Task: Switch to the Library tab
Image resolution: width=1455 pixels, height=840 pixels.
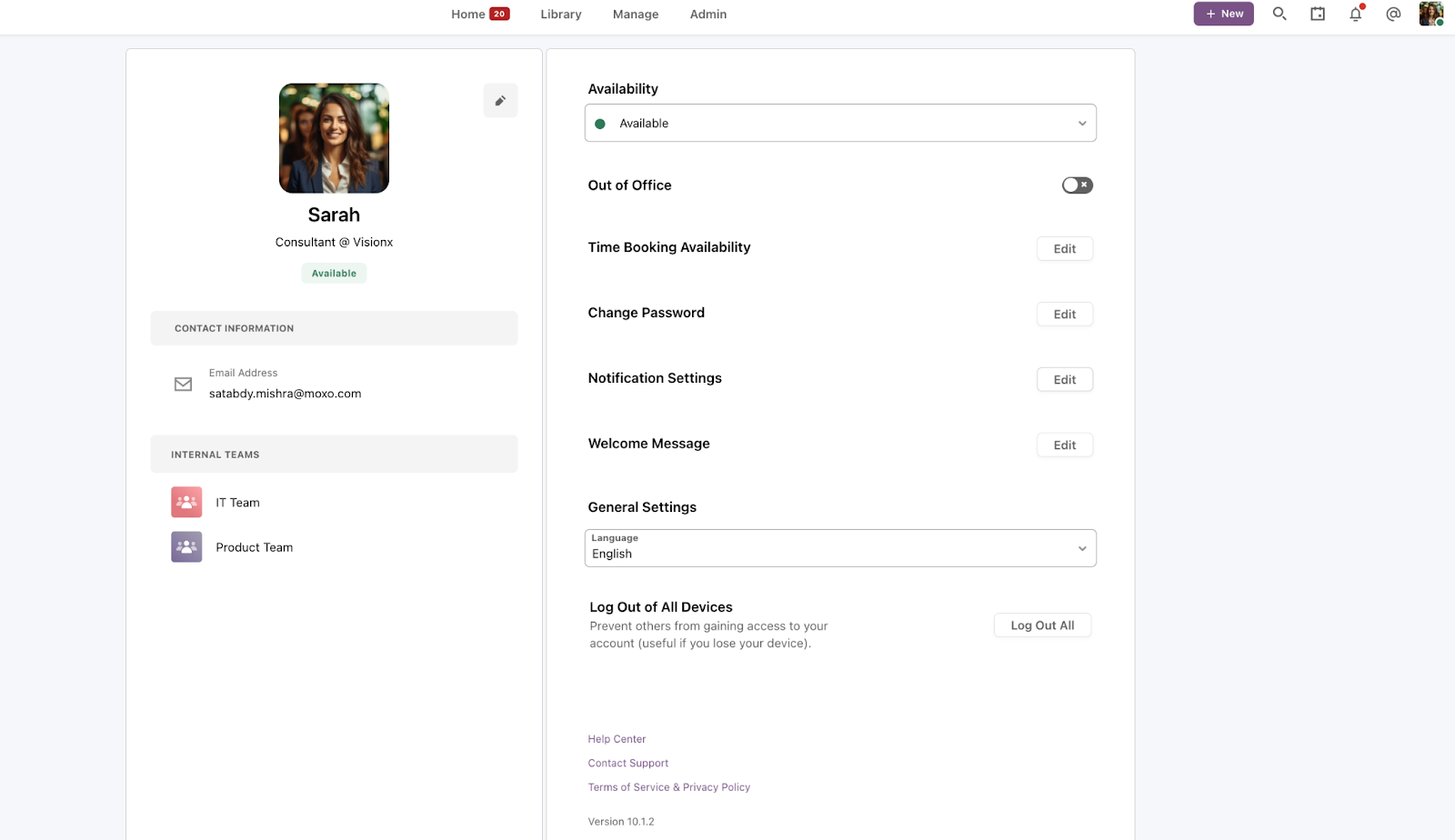Action: [560, 14]
